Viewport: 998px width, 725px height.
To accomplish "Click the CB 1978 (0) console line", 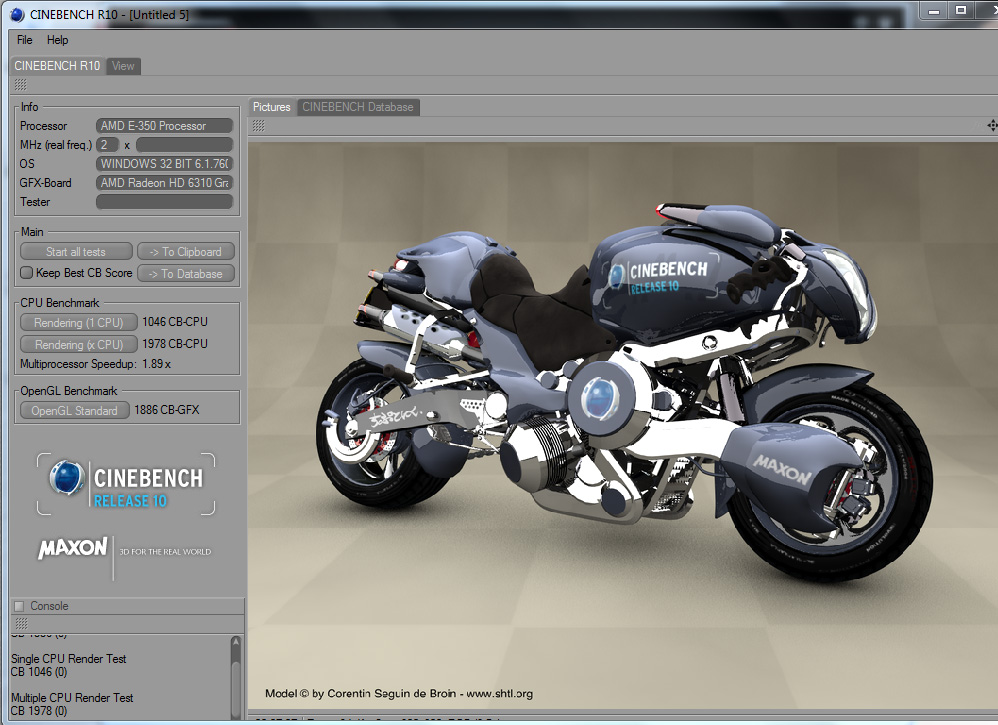I will coord(39,711).
